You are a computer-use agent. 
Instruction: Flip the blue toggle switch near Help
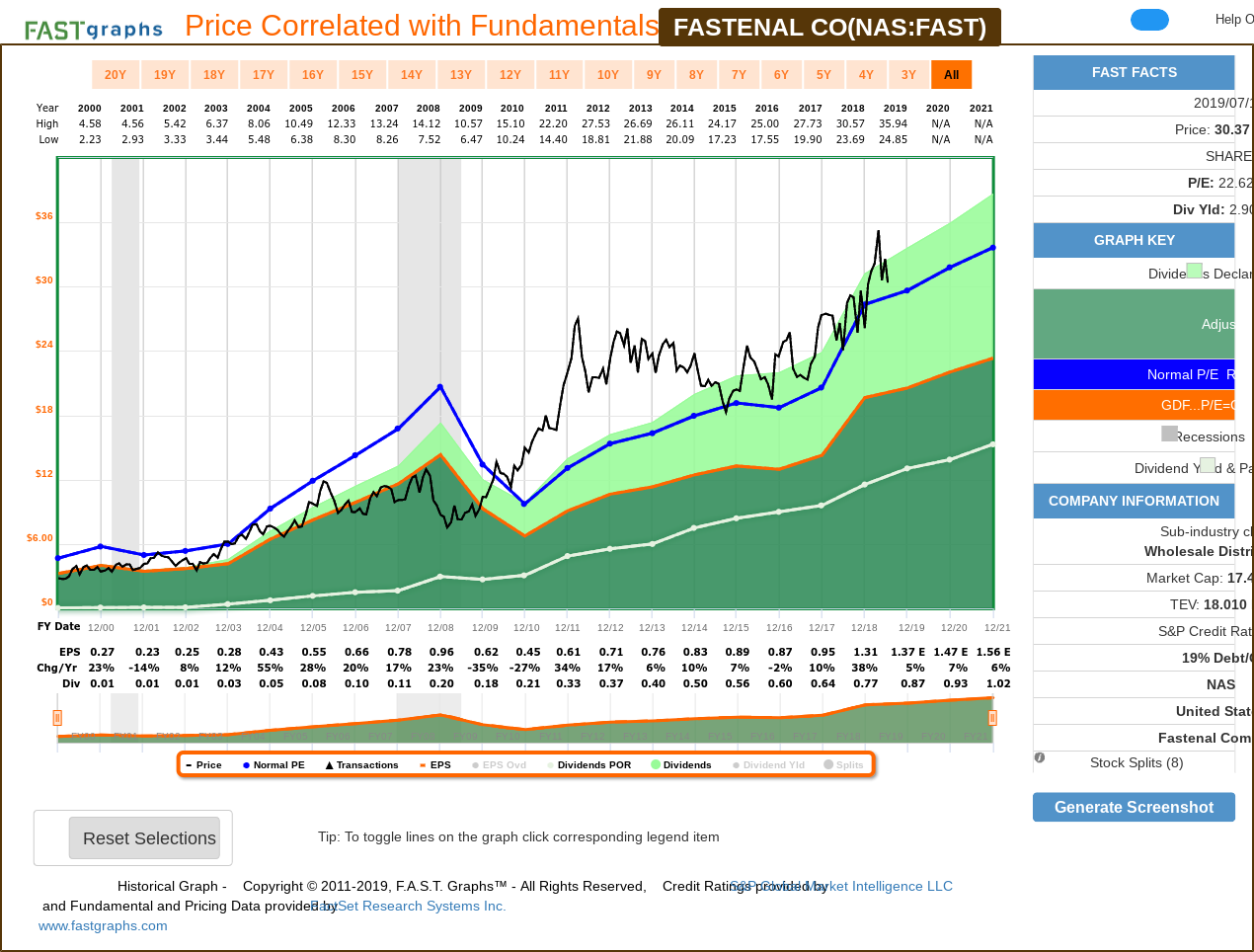point(1149,20)
